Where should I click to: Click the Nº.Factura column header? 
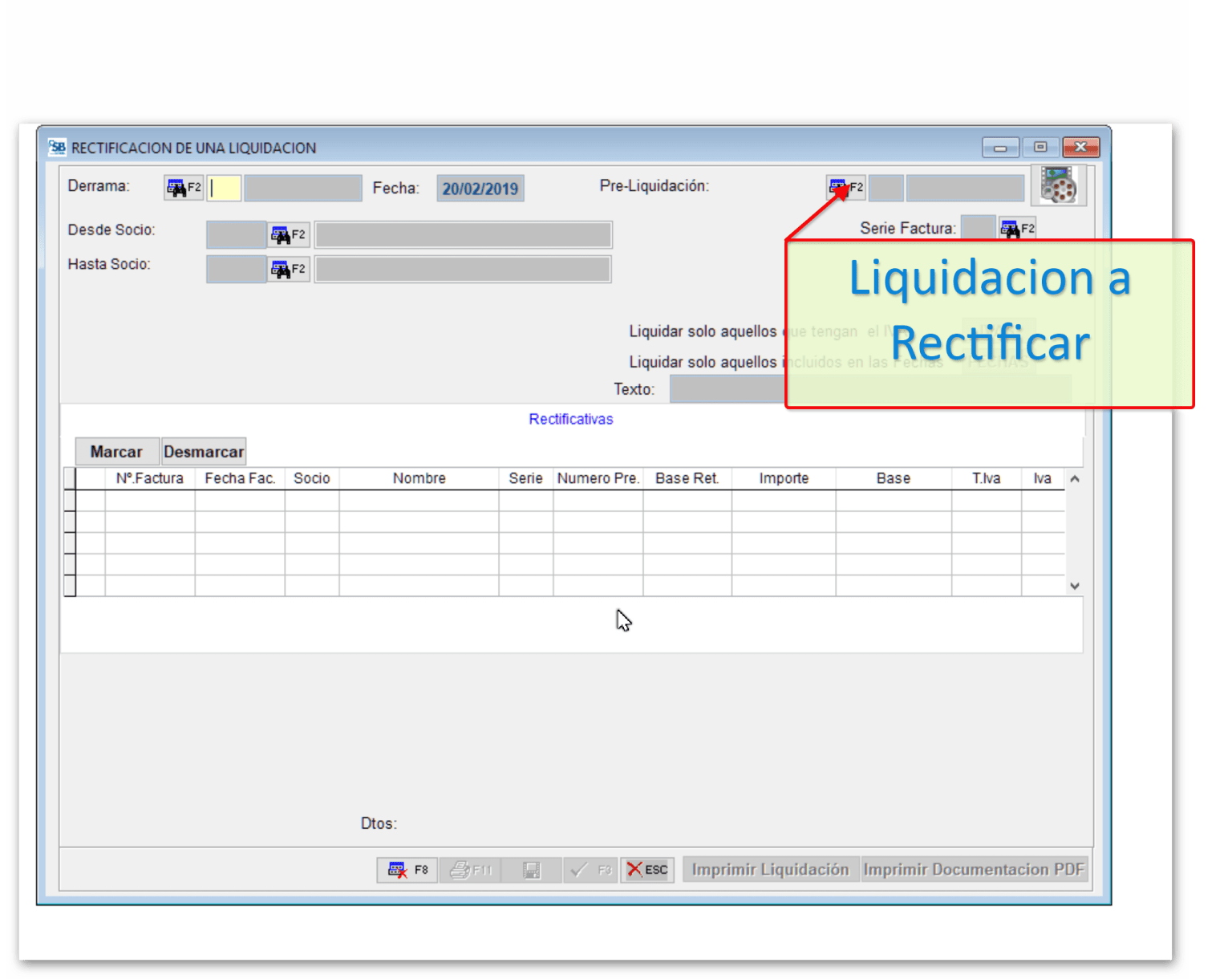pos(152,477)
